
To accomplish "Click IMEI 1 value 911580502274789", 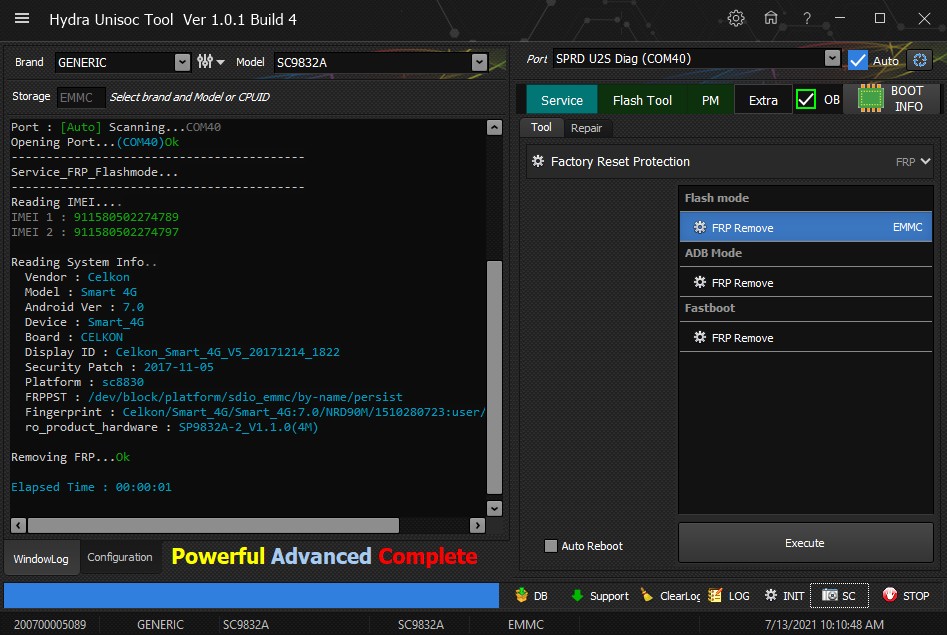I will click(126, 217).
